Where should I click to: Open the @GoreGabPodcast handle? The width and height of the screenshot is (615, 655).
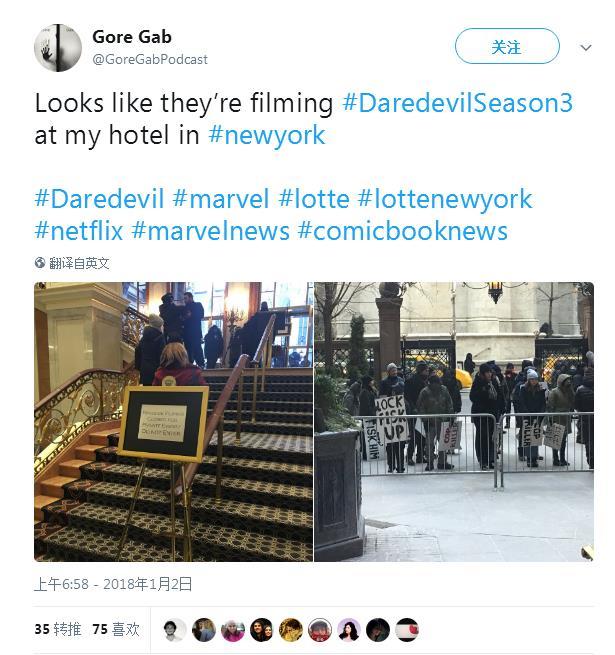click(x=150, y=59)
